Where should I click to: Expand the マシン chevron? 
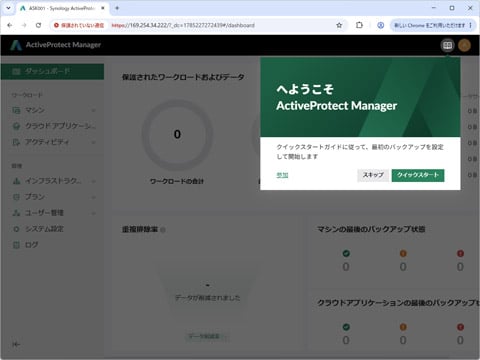click(94, 110)
